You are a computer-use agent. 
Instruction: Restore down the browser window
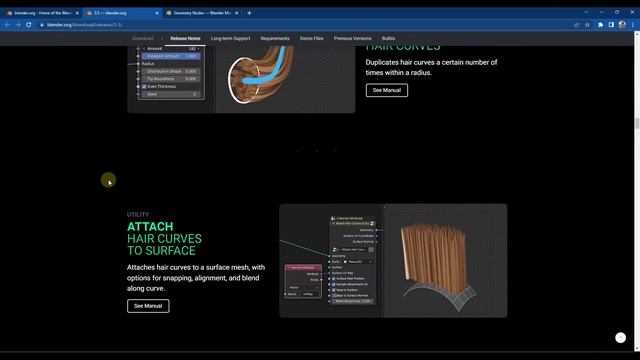tap(617, 13)
